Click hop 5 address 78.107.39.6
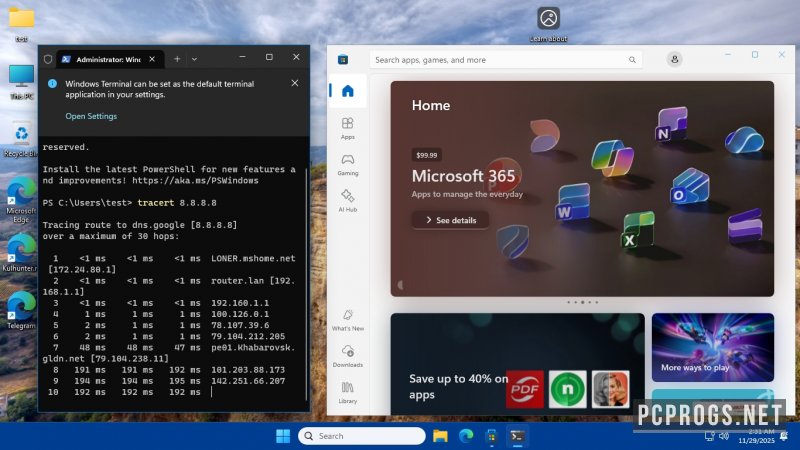800x450 pixels. (x=240, y=325)
